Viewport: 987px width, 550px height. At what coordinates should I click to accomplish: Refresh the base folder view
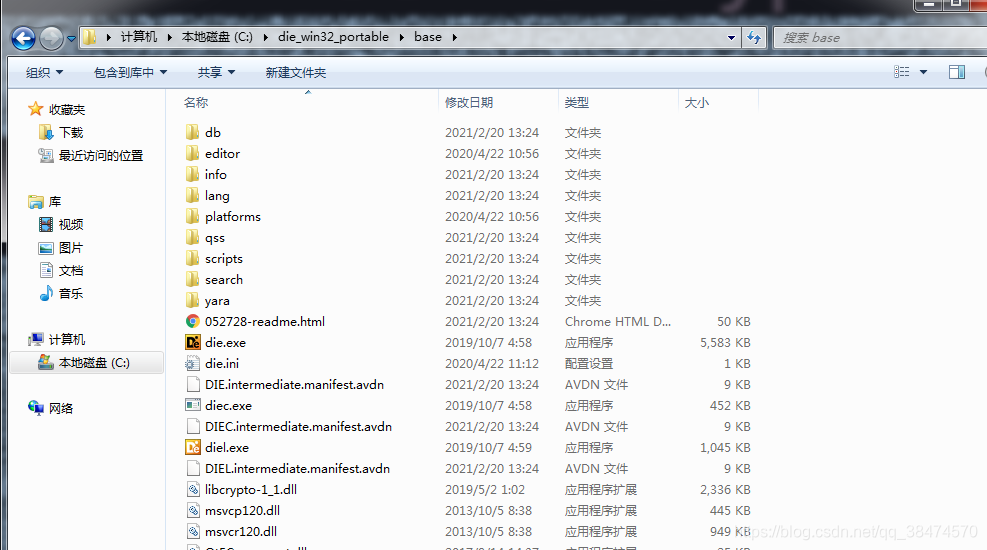point(753,38)
